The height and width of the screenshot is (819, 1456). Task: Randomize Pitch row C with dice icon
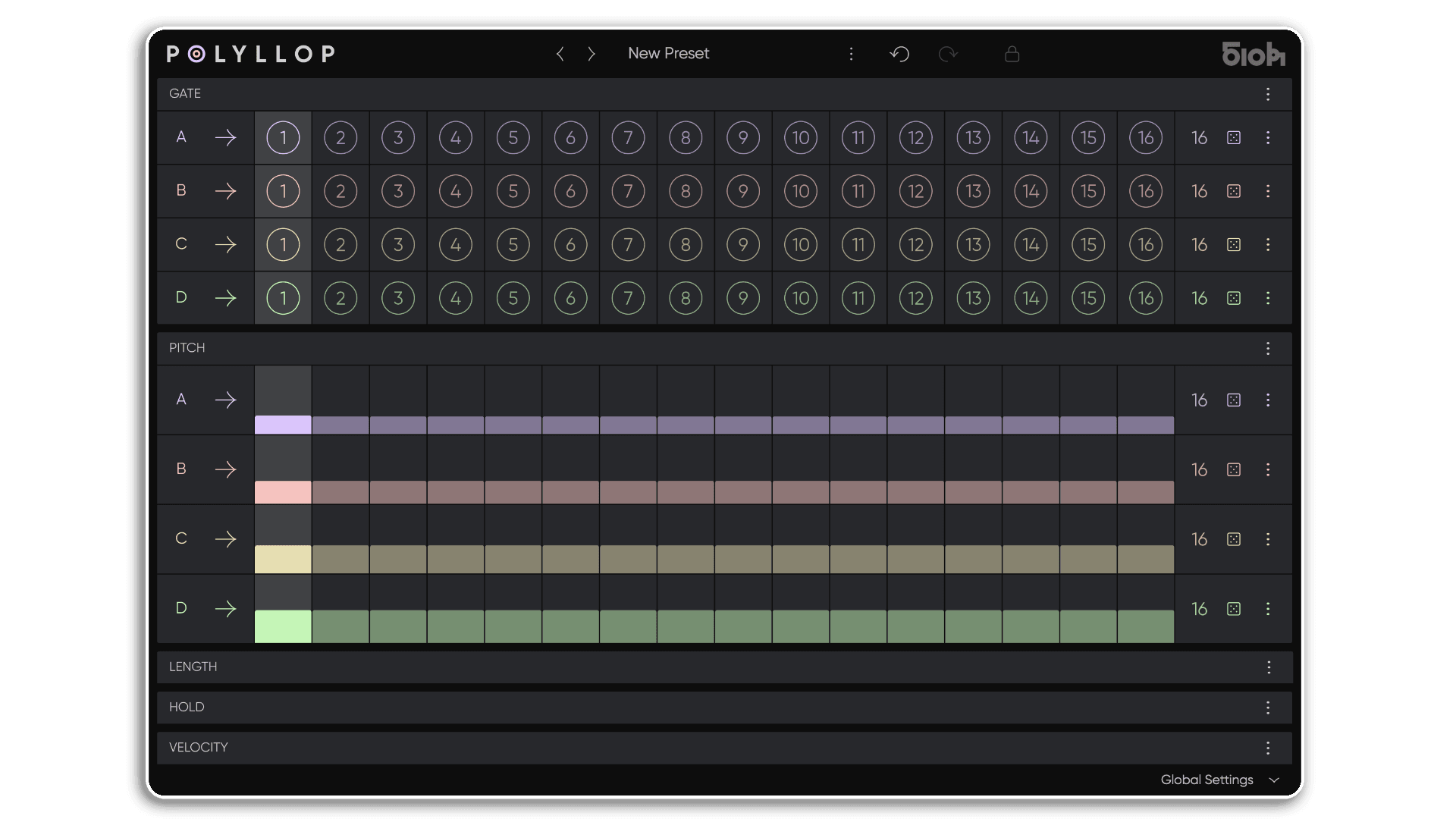[x=1234, y=539]
